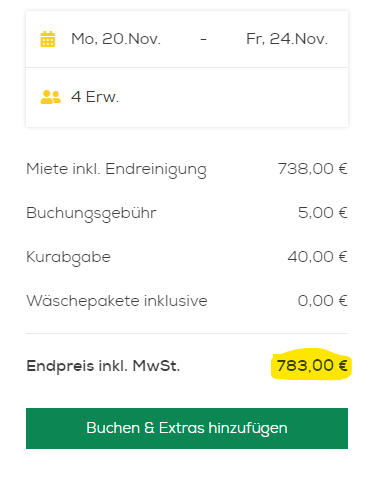Image resolution: width=375 pixels, height=486 pixels.
Task: Click the Wäschepakete inklusive label
Action: (x=117, y=301)
